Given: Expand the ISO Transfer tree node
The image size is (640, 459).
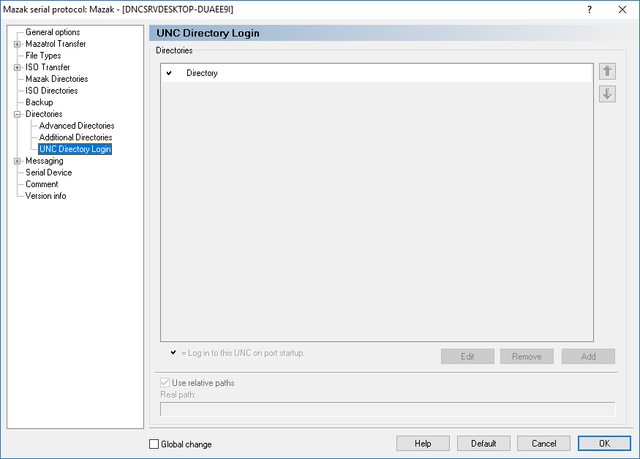Looking at the screenshot, I should (17, 68).
